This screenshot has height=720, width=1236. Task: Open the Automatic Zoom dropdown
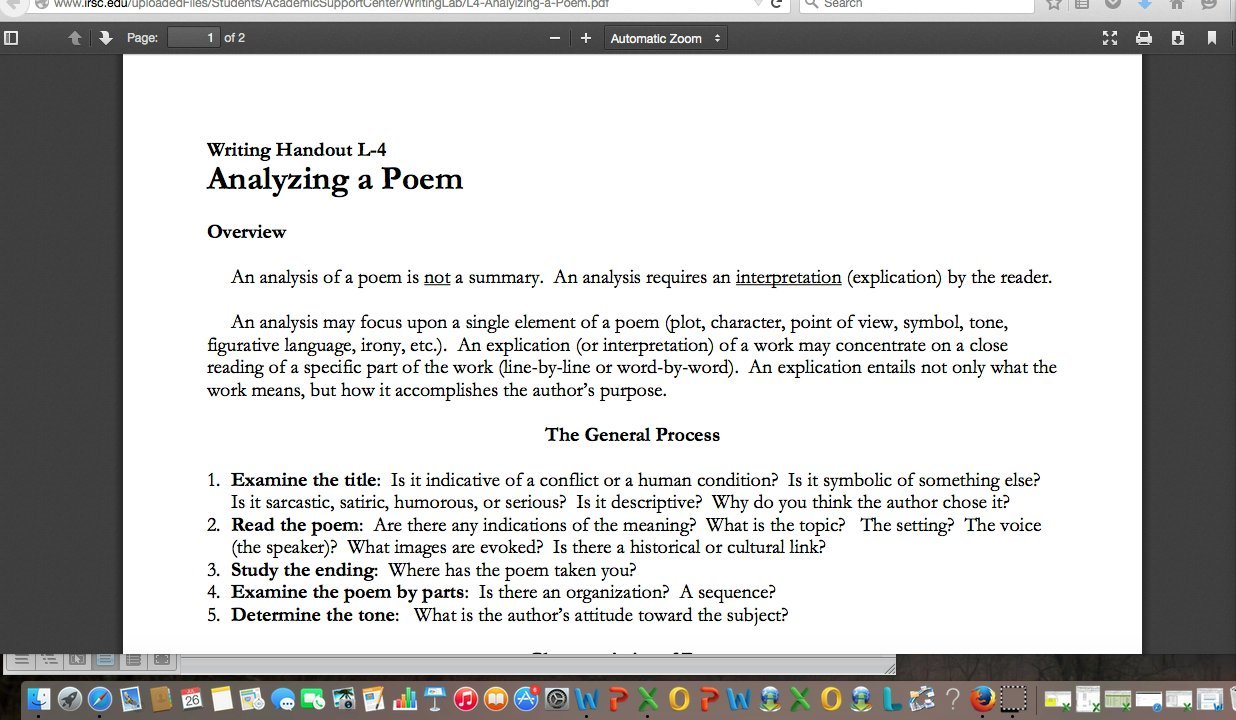665,38
